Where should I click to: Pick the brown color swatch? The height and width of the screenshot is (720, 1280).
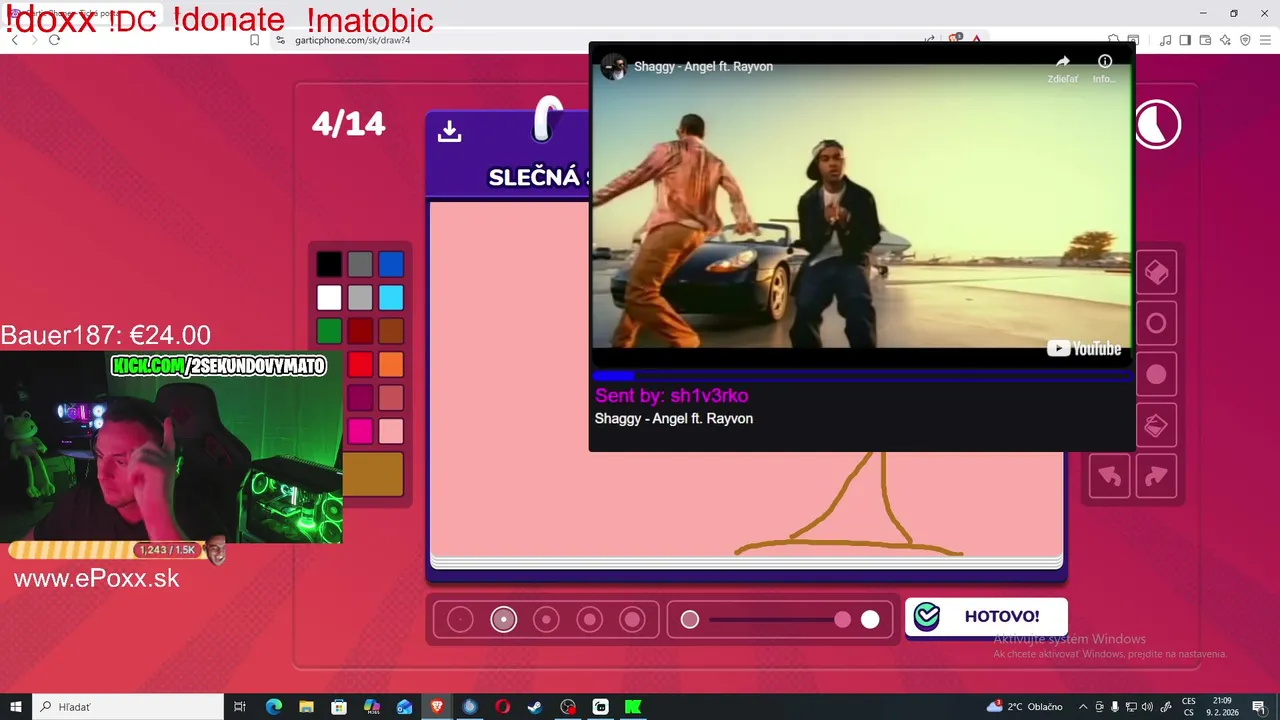pos(391,330)
